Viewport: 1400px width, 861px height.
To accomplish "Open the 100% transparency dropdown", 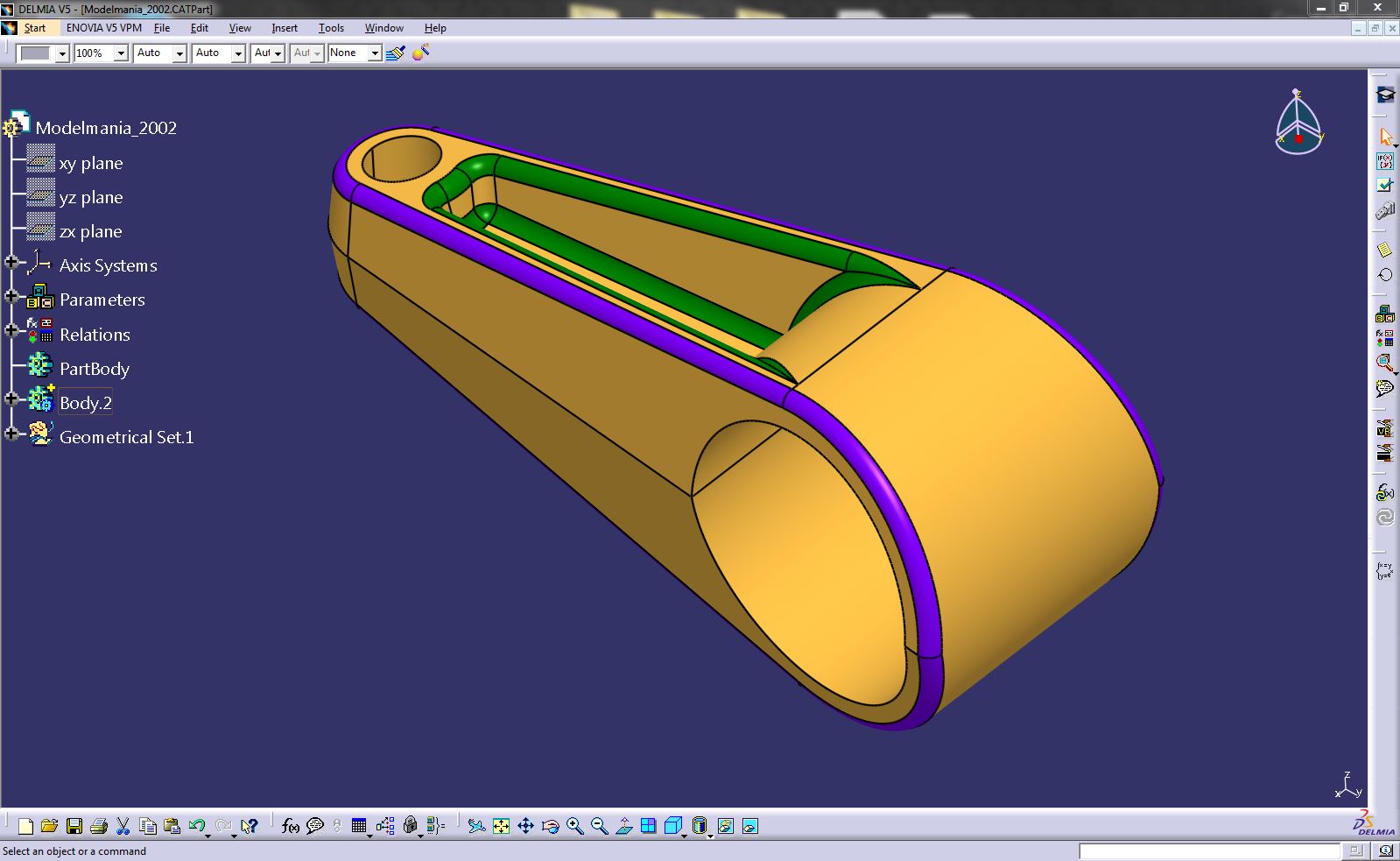I will (x=122, y=53).
